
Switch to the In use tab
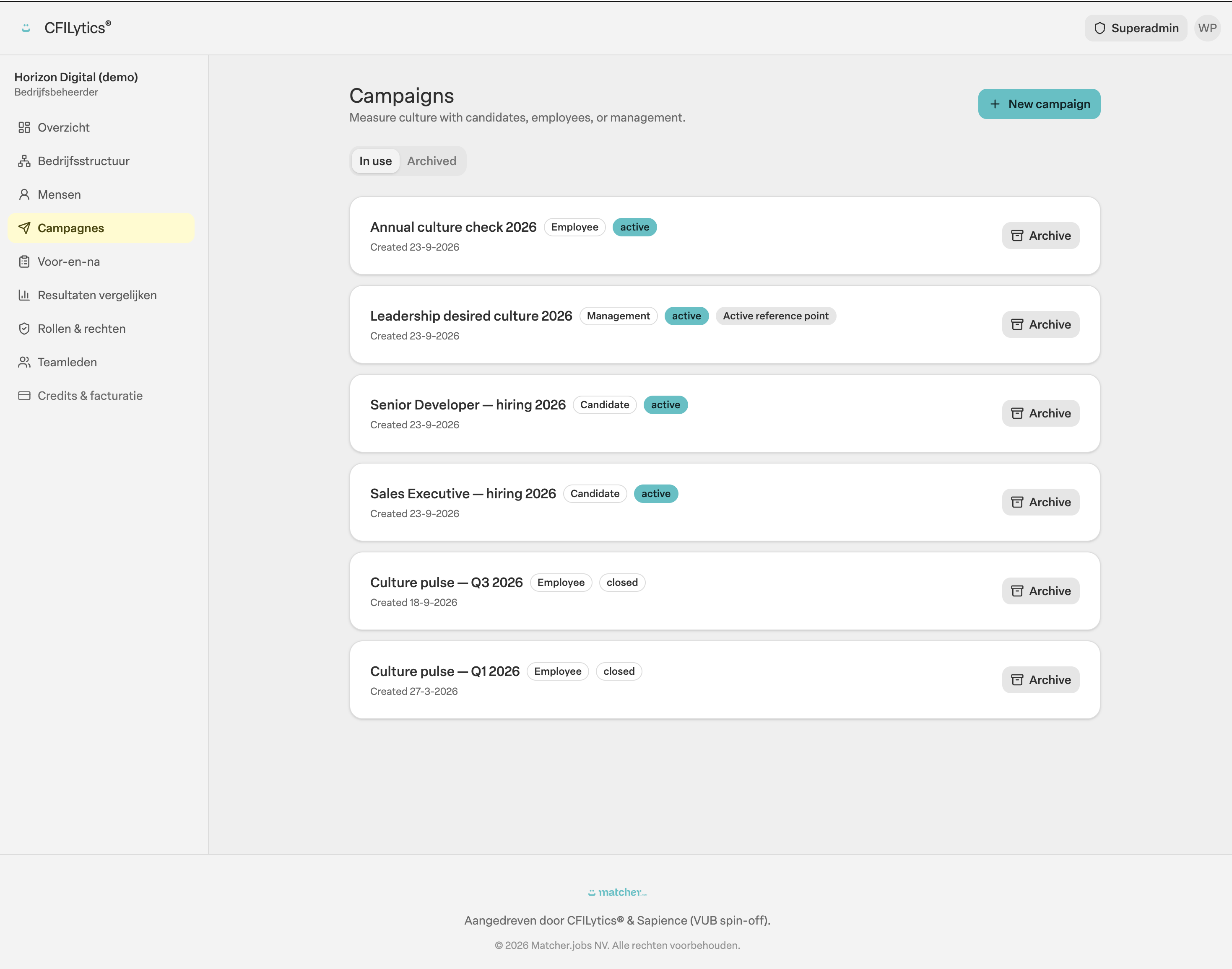point(375,161)
